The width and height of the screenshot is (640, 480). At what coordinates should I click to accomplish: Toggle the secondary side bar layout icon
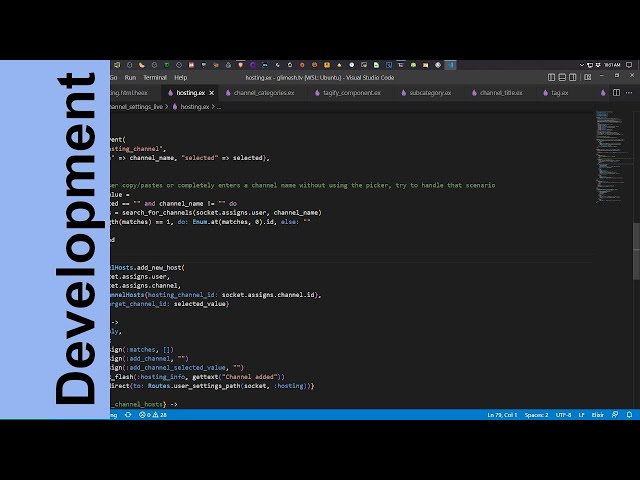coord(573,77)
